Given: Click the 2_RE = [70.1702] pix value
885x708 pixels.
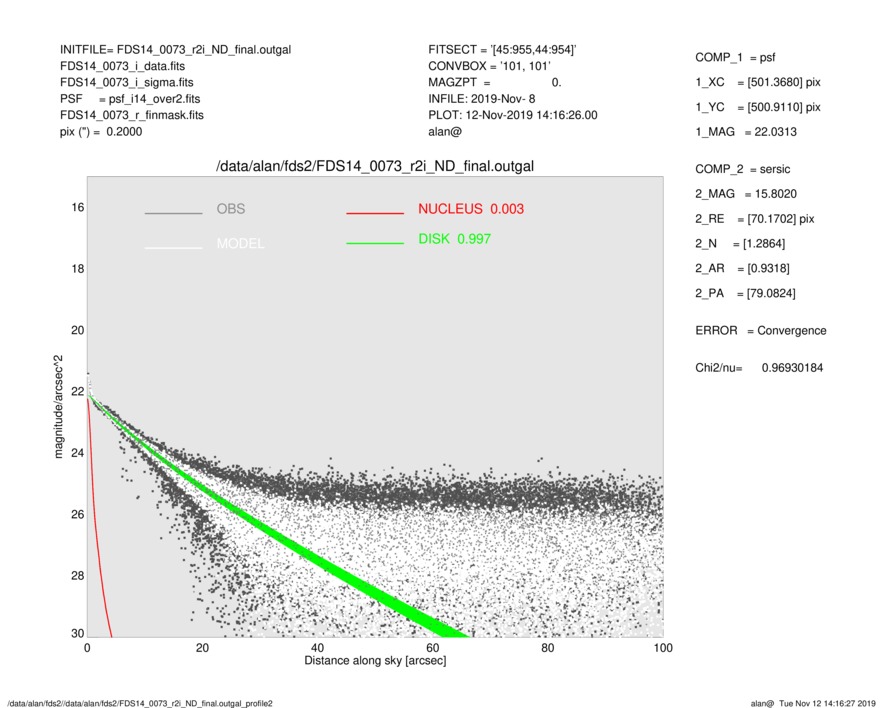Looking at the screenshot, I should click(x=755, y=219).
